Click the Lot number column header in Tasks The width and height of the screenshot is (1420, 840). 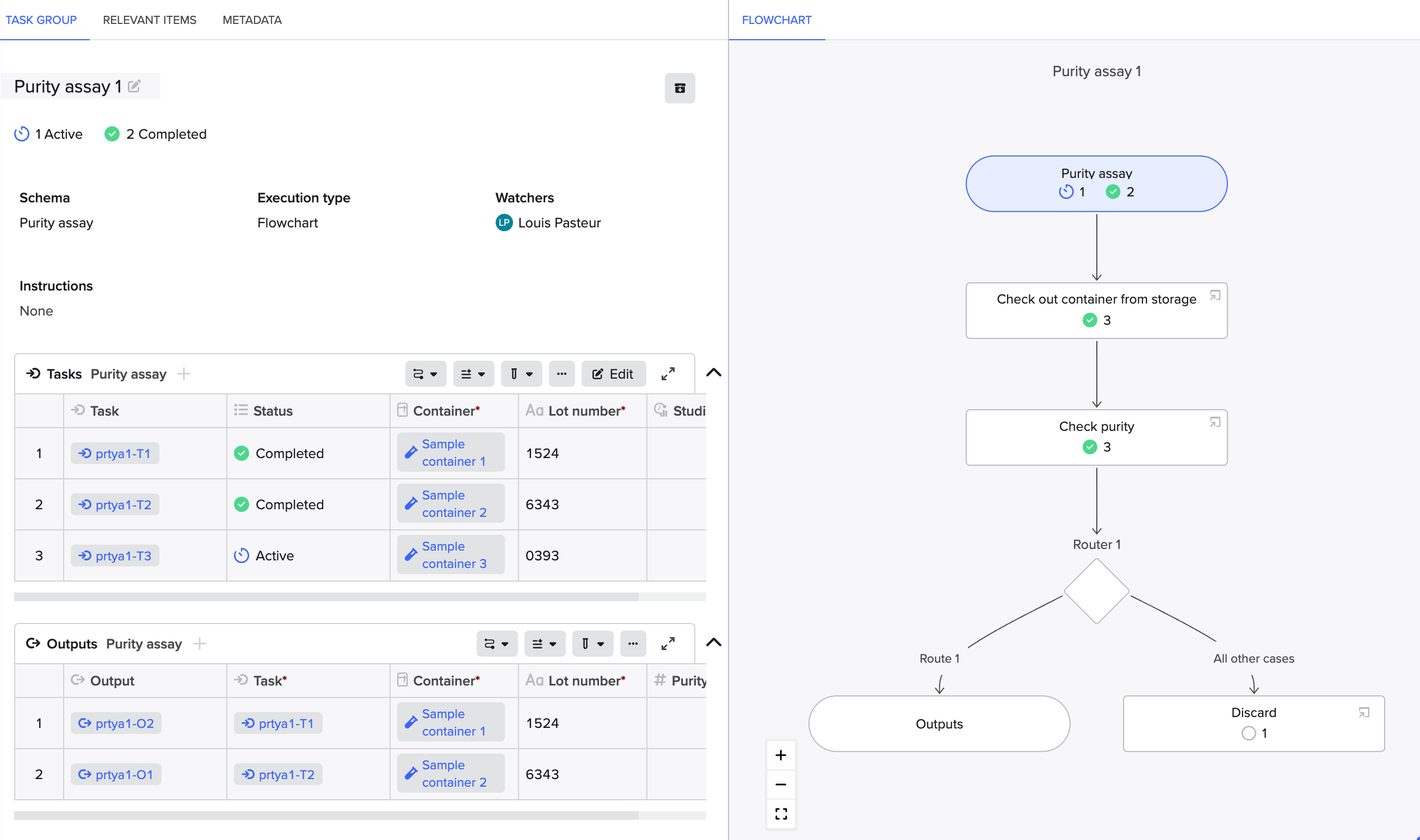[582, 411]
